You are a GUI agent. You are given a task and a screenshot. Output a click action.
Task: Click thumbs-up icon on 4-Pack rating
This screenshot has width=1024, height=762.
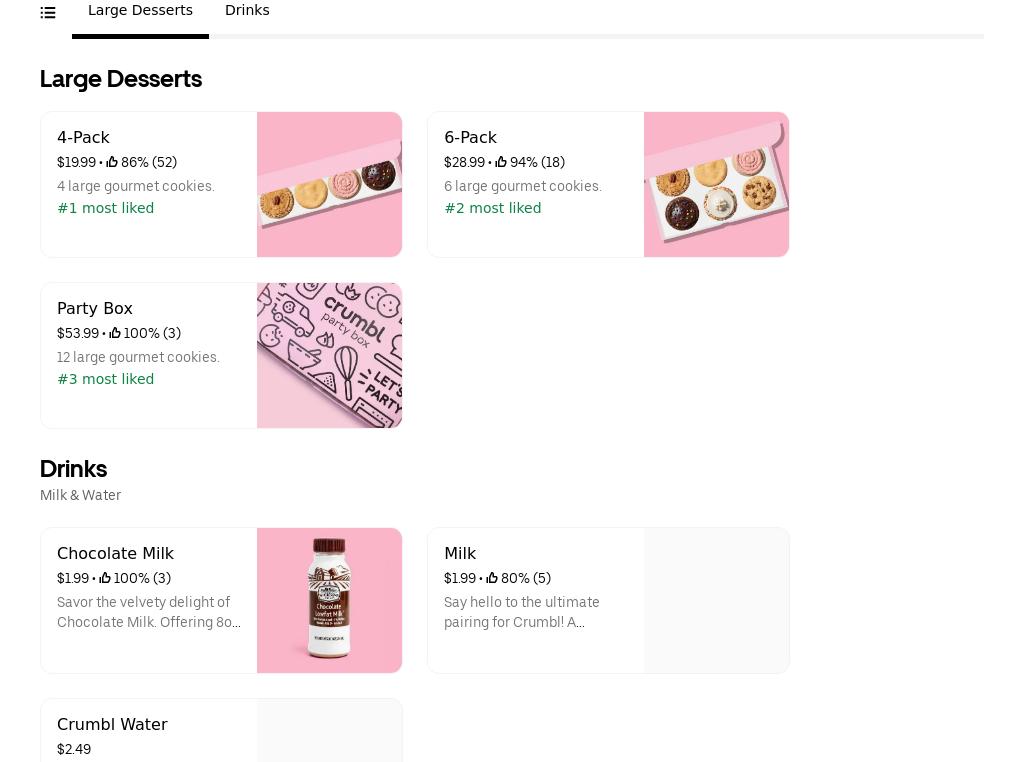click(112, 162)
